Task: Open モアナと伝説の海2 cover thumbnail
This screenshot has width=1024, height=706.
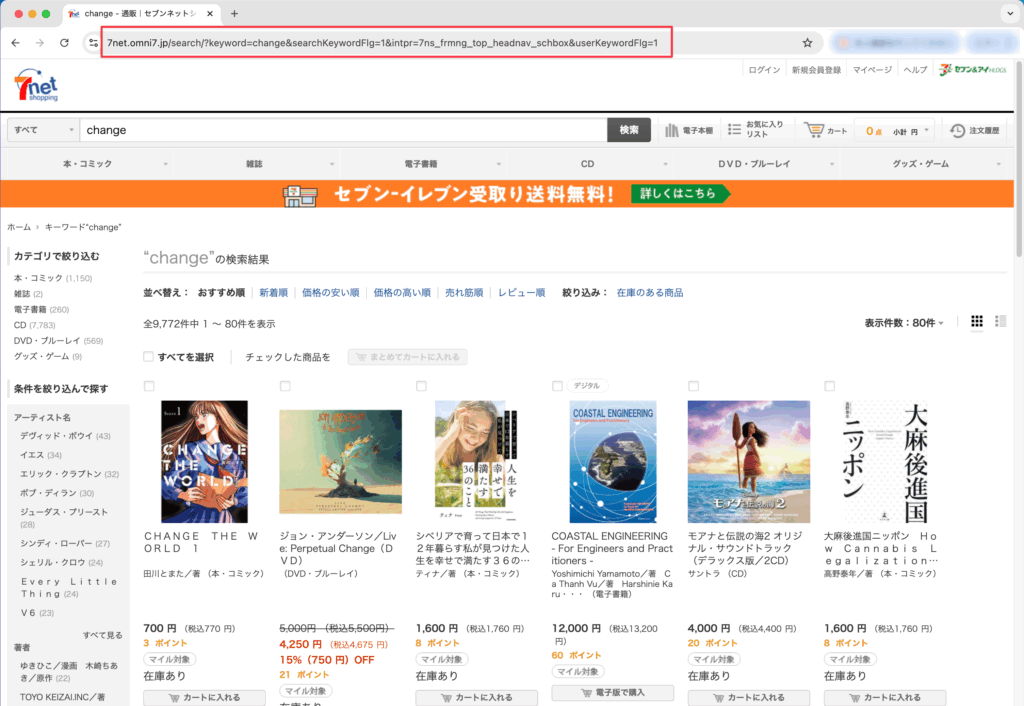Action: 748,462
